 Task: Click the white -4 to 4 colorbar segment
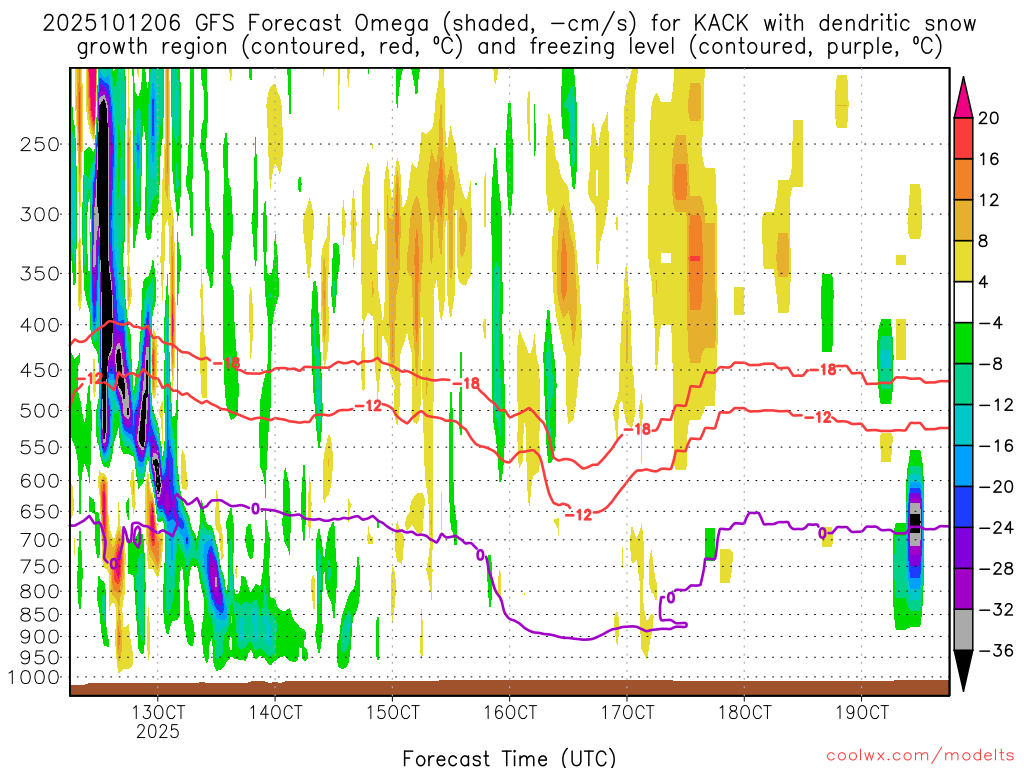pos(963,302)
